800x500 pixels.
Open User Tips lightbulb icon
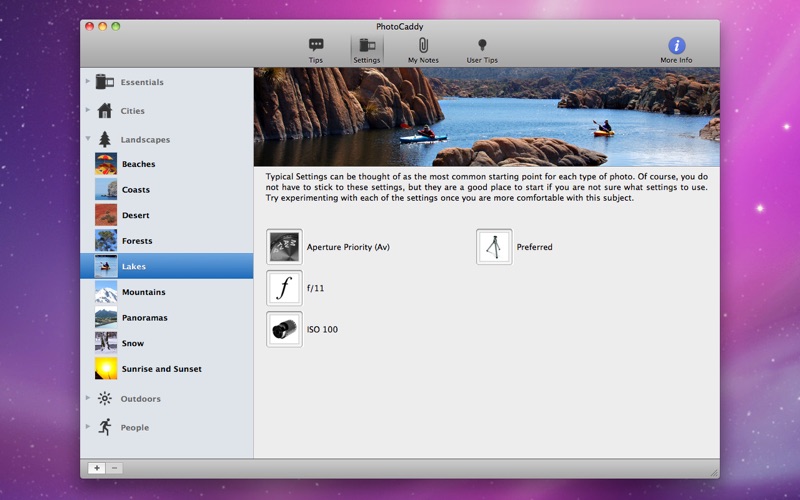[482, 45]
